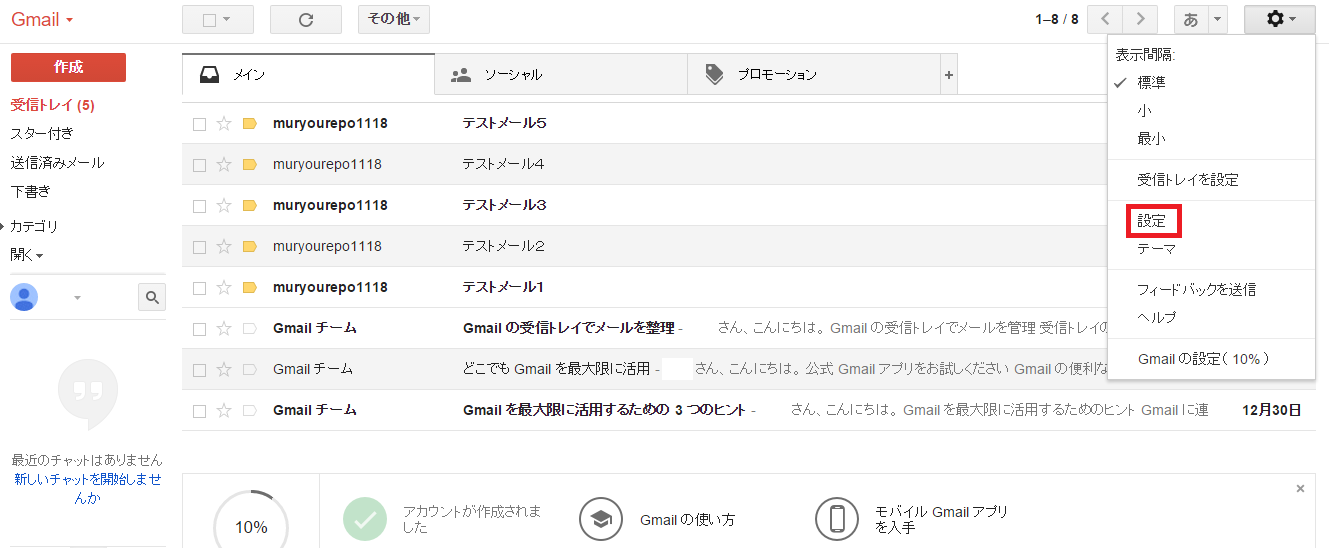Screen dimensions: 1329x548
Task: Check the box for テストメール4
Action: (x=199, y=165)
